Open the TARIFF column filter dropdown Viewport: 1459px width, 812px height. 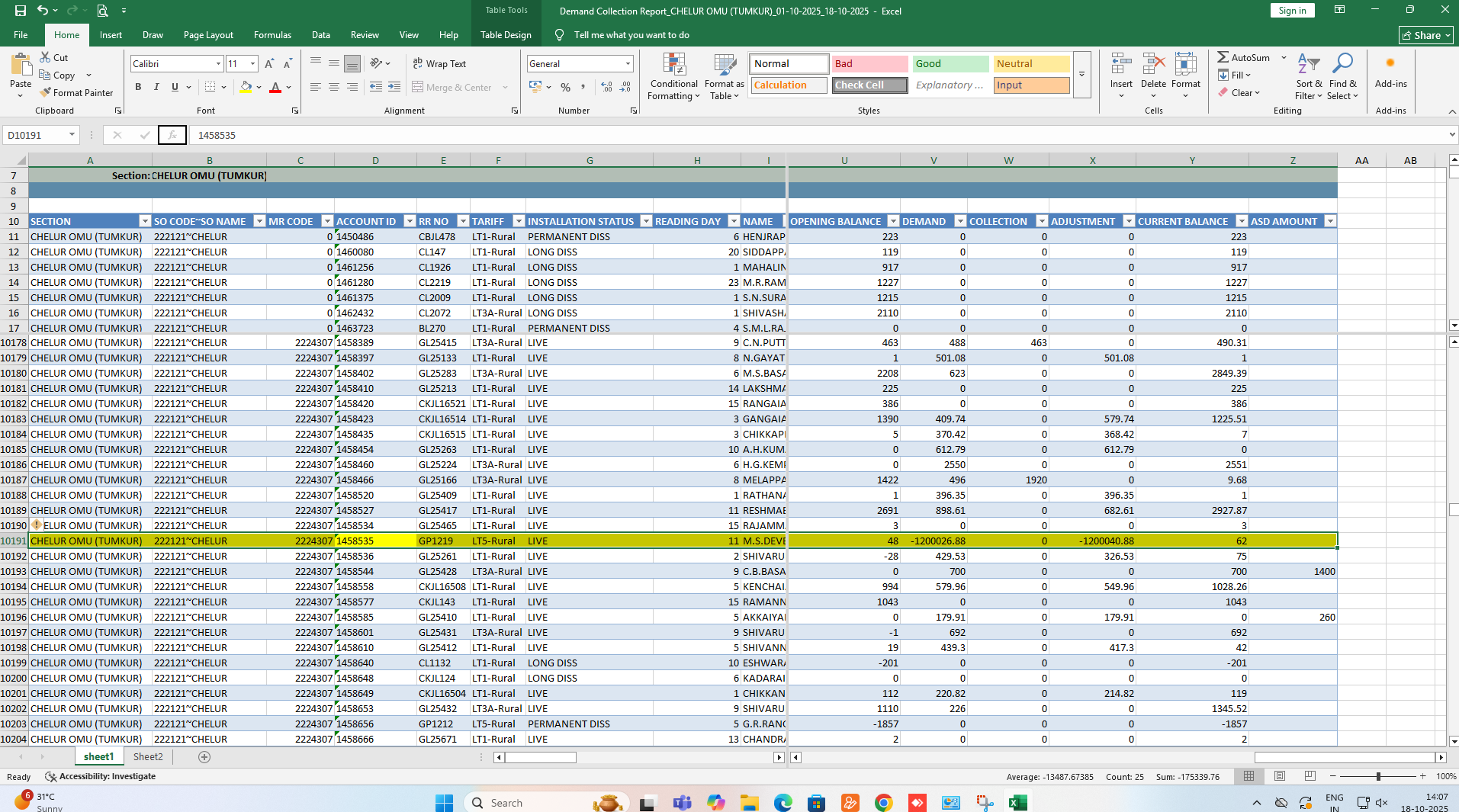pos(519,221)
